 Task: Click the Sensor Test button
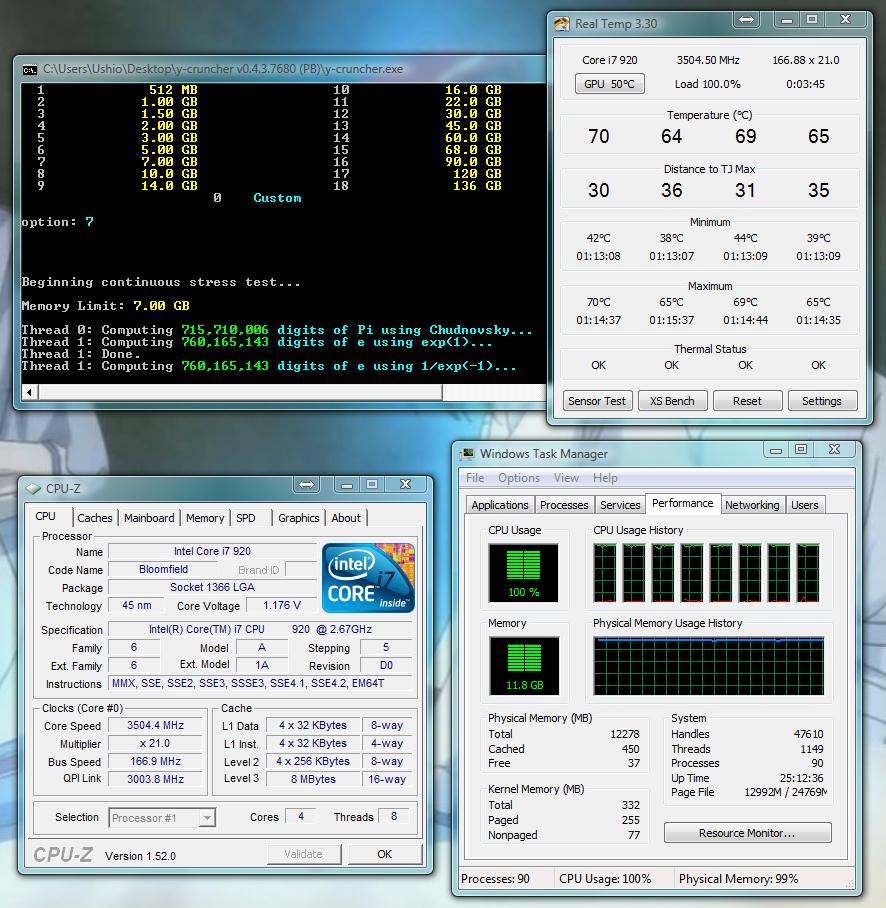click(x=597, y=401)
